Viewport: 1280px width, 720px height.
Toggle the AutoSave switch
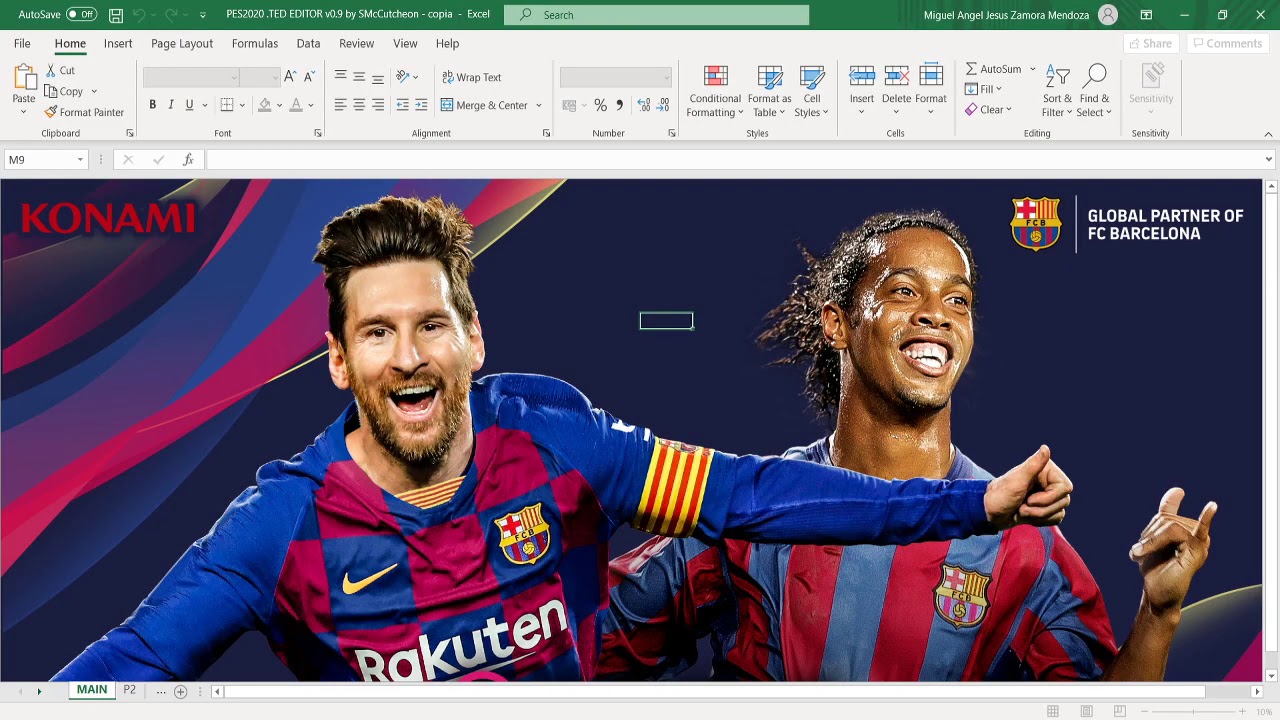tap(81, 15)
